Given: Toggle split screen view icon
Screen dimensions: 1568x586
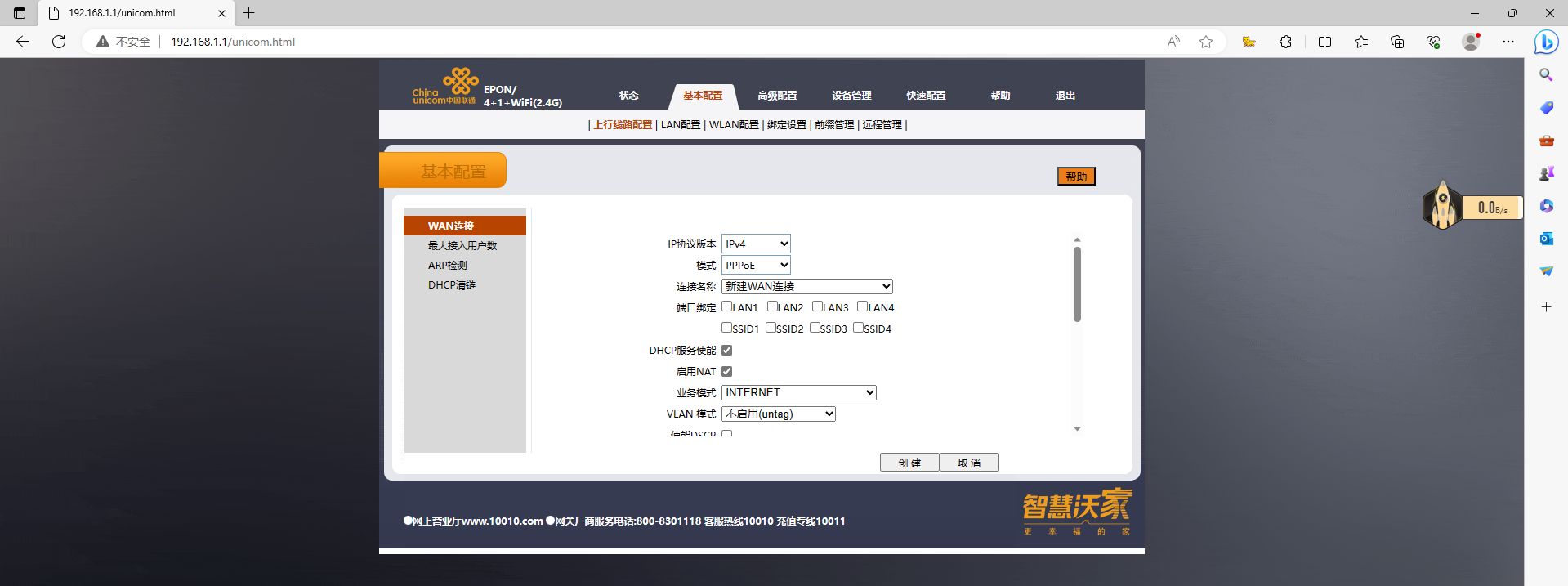Looking at the screenshot, I should point(1325,42).
